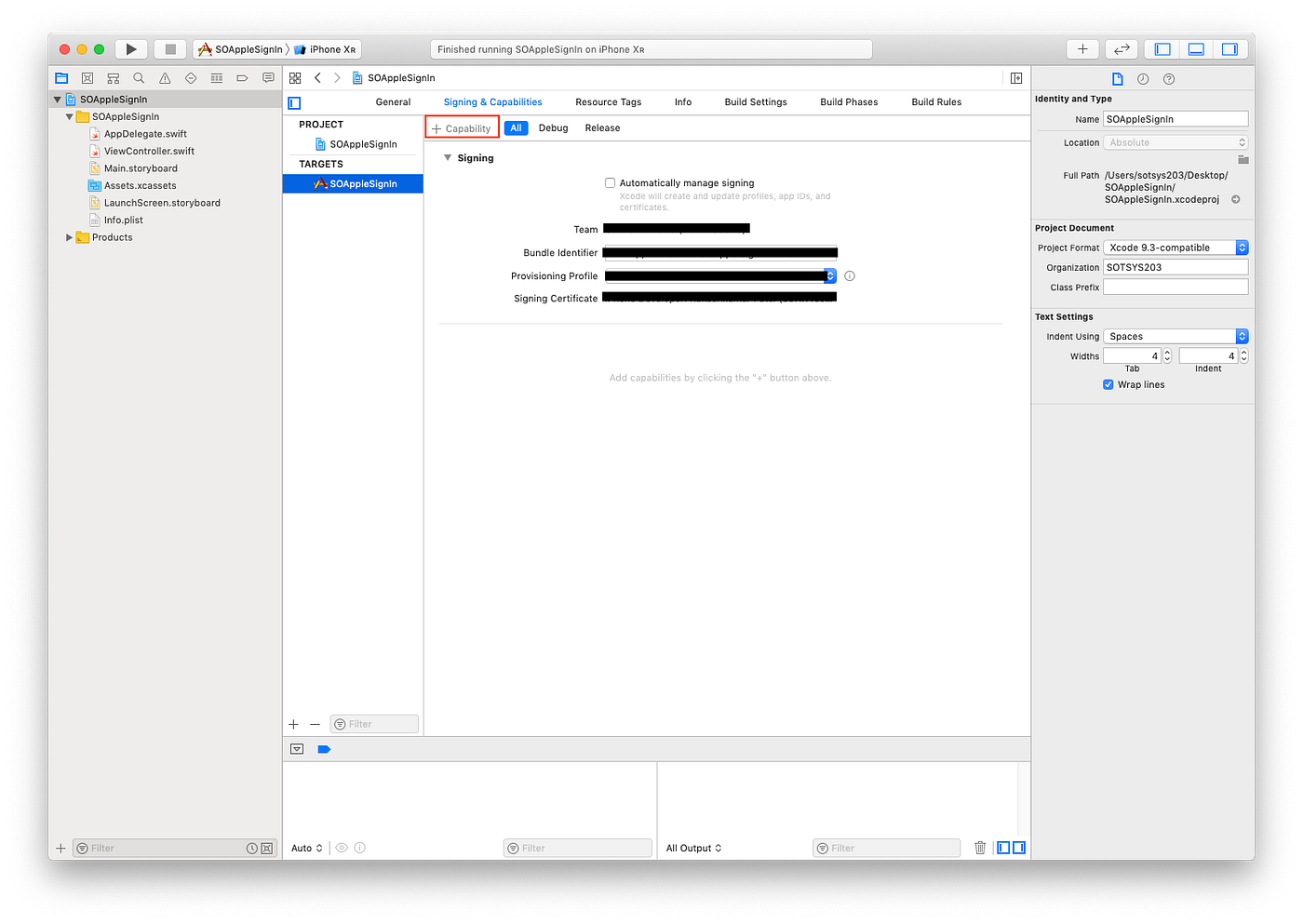Show the Breakpoint navigator
Viewport: 1303px width, 924px height.
click(242, 78)
